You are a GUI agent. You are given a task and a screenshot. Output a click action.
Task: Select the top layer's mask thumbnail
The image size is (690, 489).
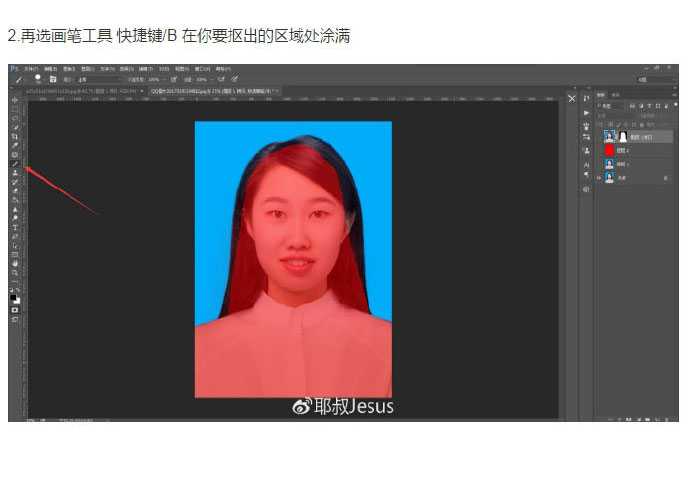point(623,136)
